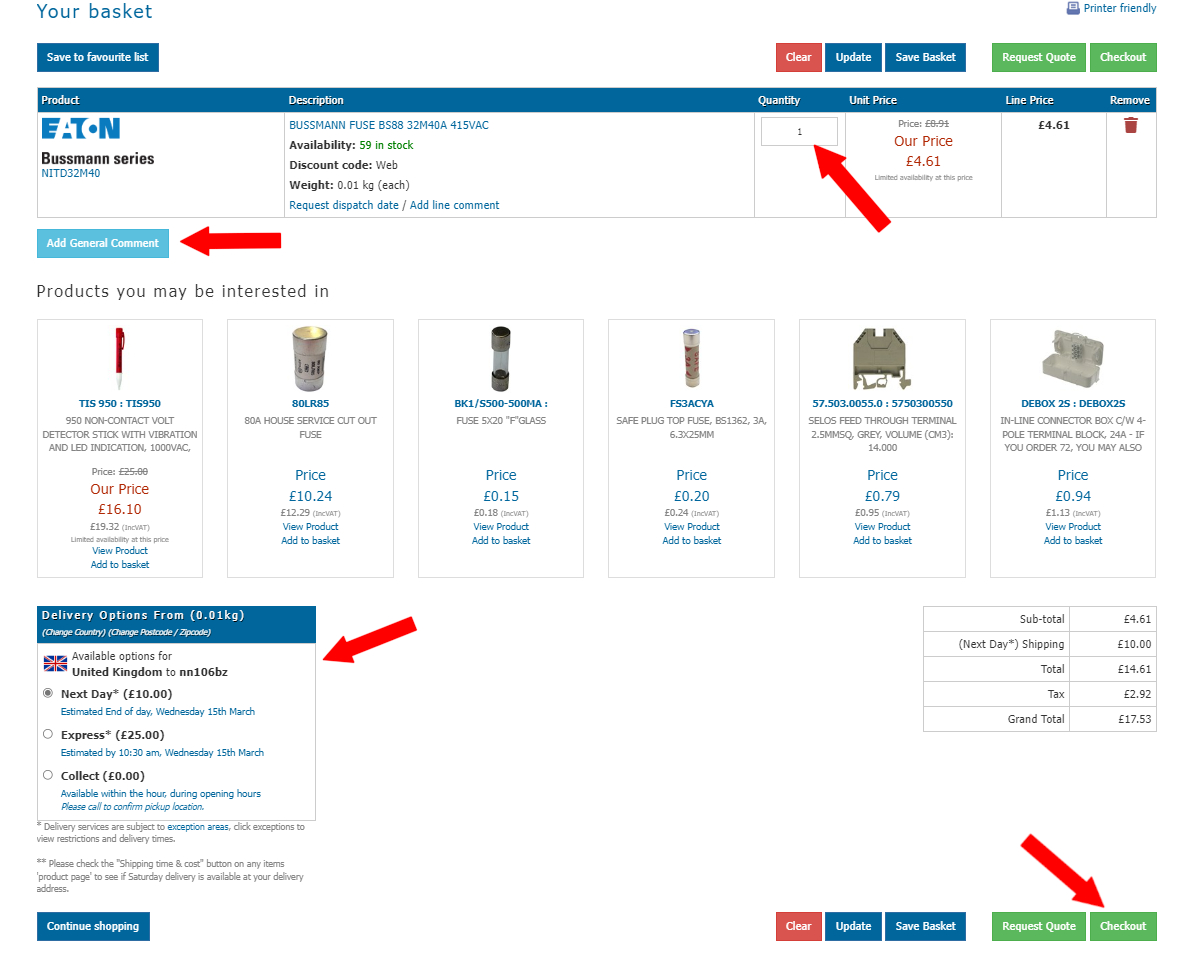Screen dimensions: 1196x954
Task: Click the Add General Comment button
Action: (x=103, y=243)
